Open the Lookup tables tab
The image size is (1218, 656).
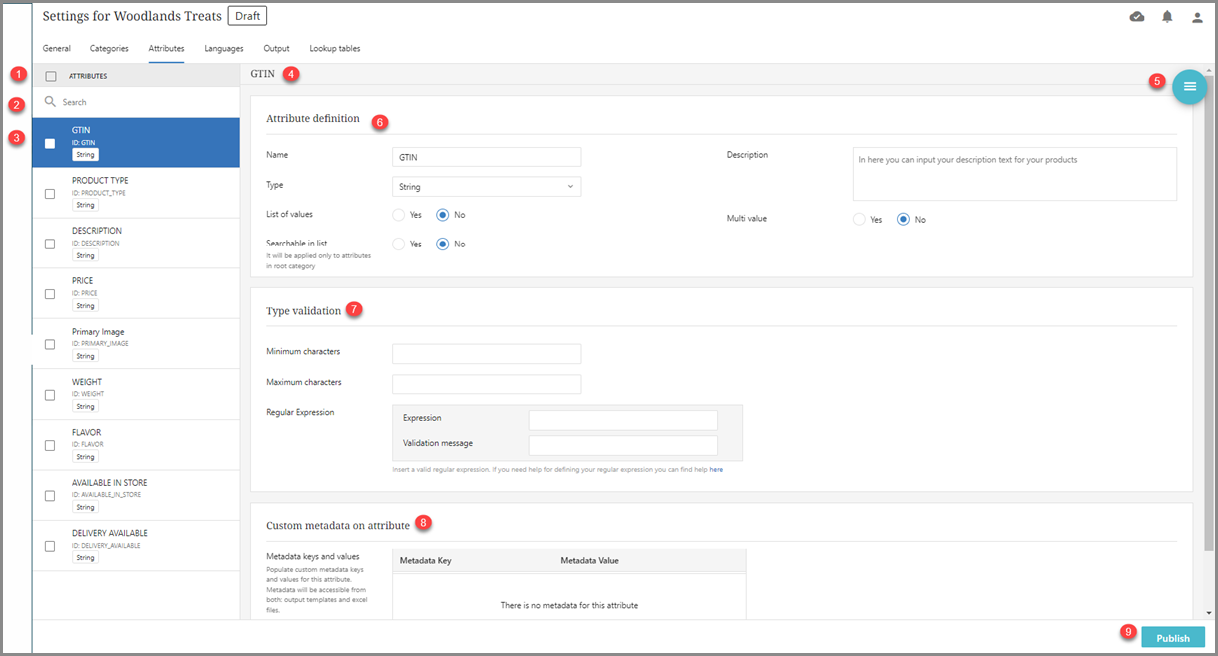(334, 48)
